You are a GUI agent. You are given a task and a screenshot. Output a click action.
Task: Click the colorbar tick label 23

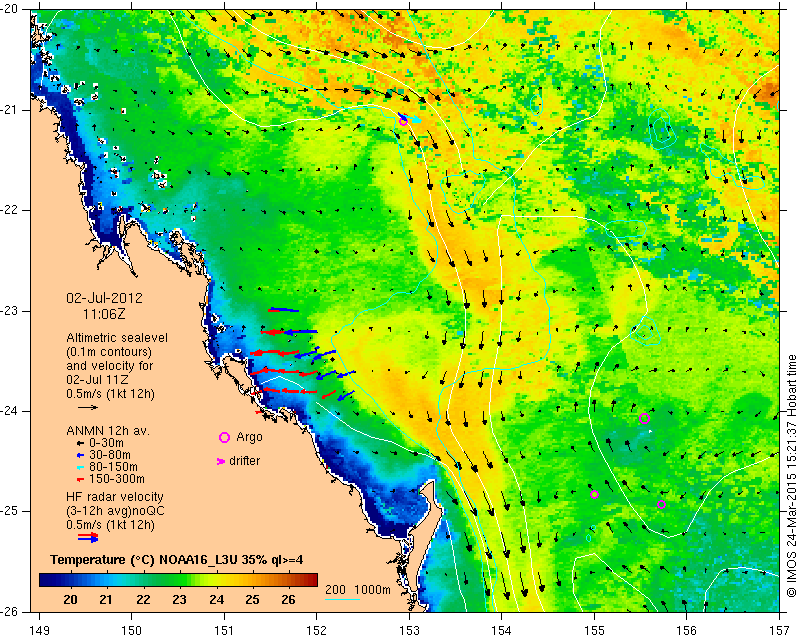click(x=179, y=600)
